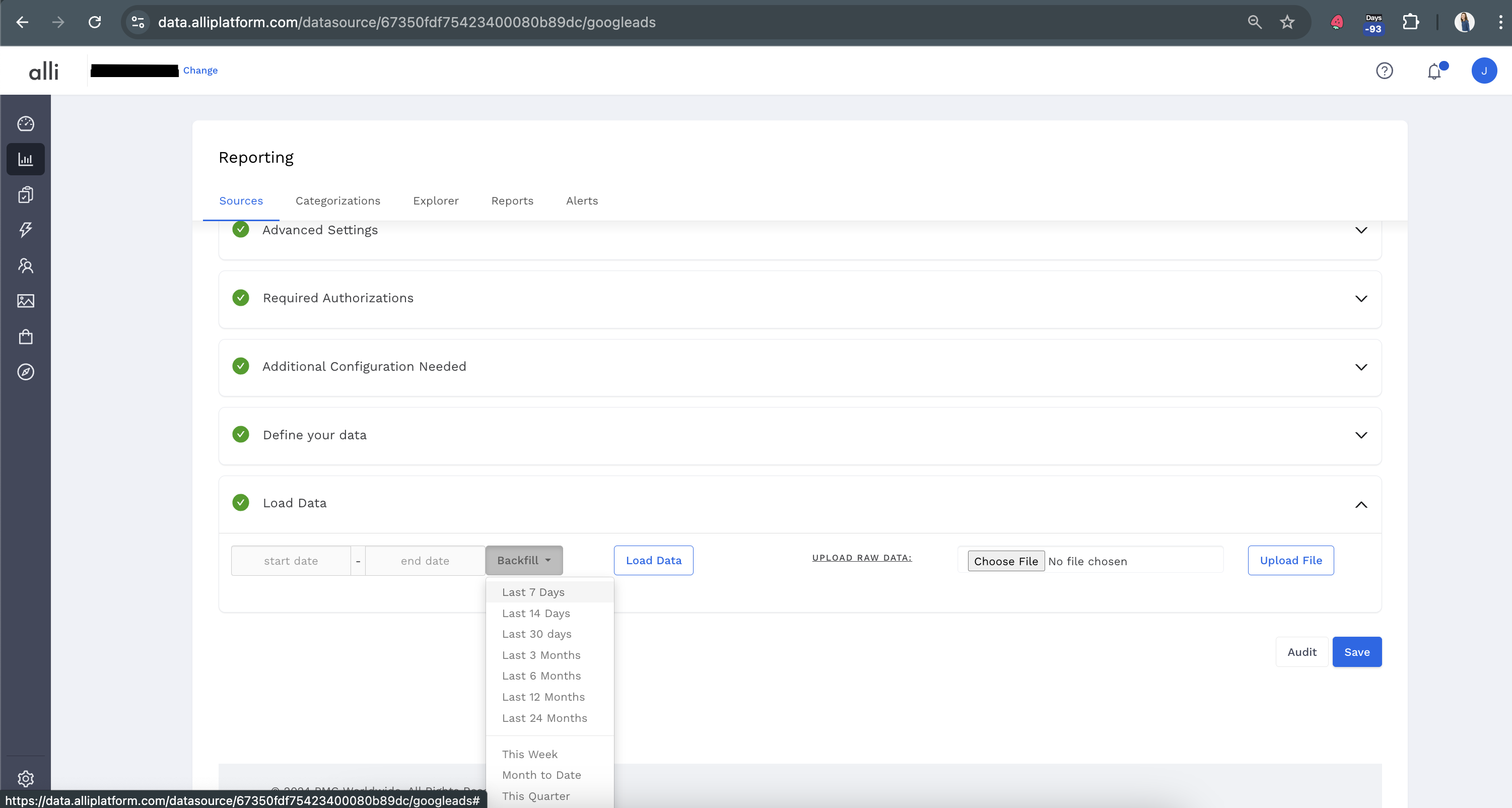Select the lightning bolt sidebar icon
1512x808 pixels.
click(x=25, y=230)
